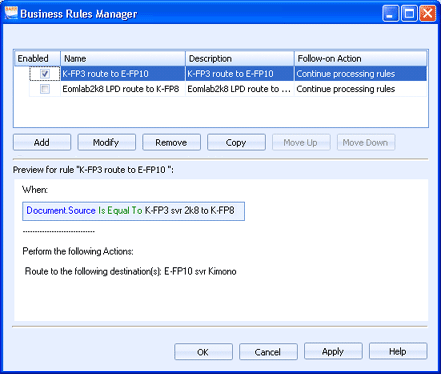Viewport: 441px width, 374px height.
Task: Maximize the Business Rules Manager window
Action: (409, 14)
